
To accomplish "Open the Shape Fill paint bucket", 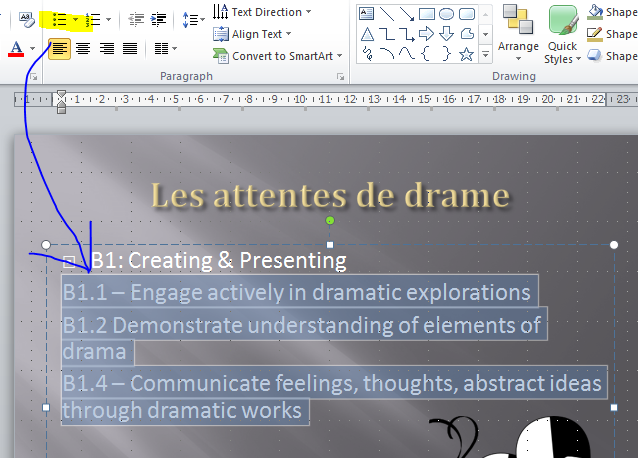I will click(612, 12).
